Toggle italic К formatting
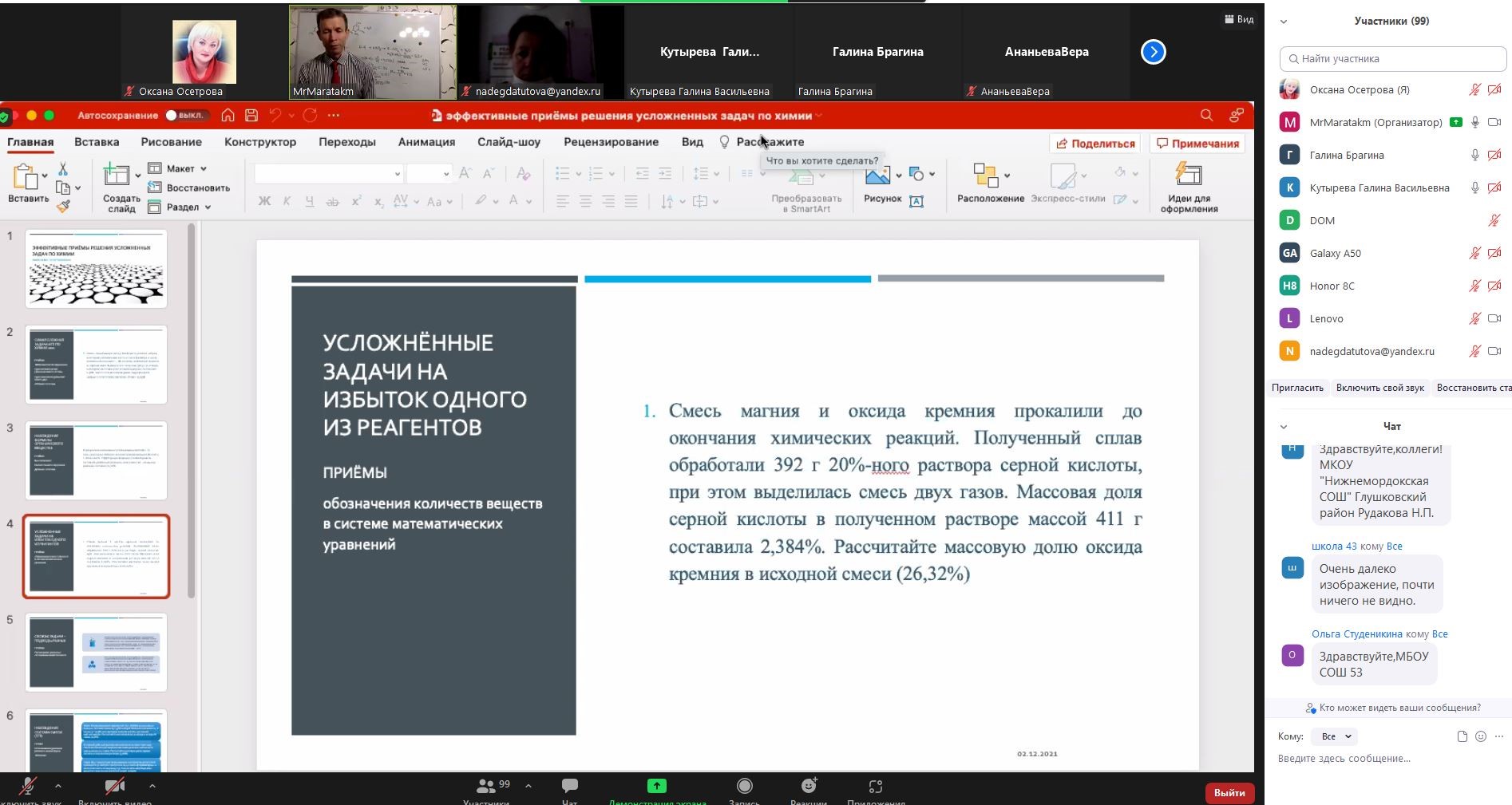Viewport: 1512px width, 805px height. coord(287,201)
